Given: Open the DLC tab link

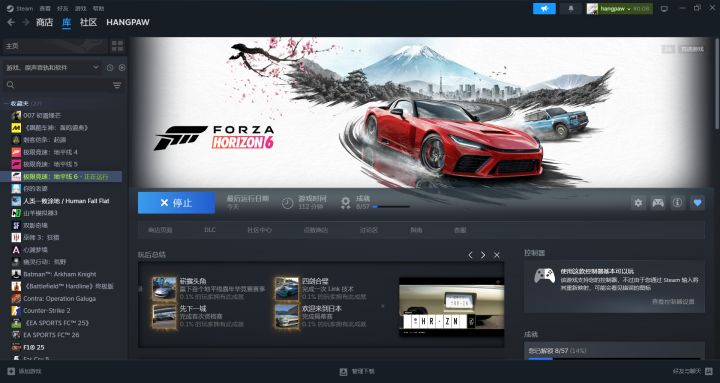Looking at the screenshot, I should click(210, 230).
